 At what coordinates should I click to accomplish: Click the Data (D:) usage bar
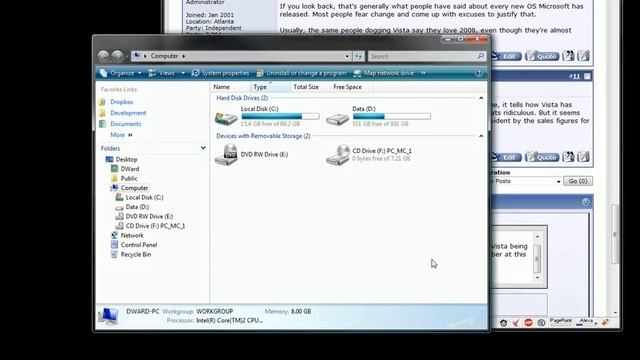point(392,116)
